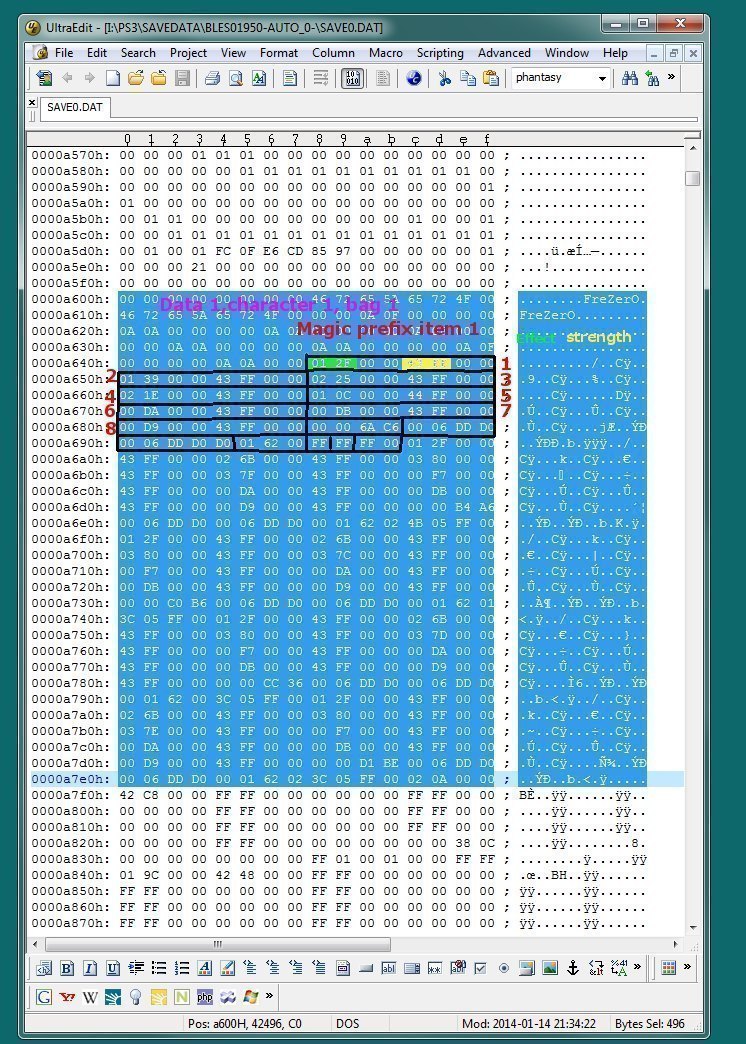This screenshot has height=1044, width=746.
Task: Expand table toolbar overflow chevron
Action: click(x=687, y=966)
